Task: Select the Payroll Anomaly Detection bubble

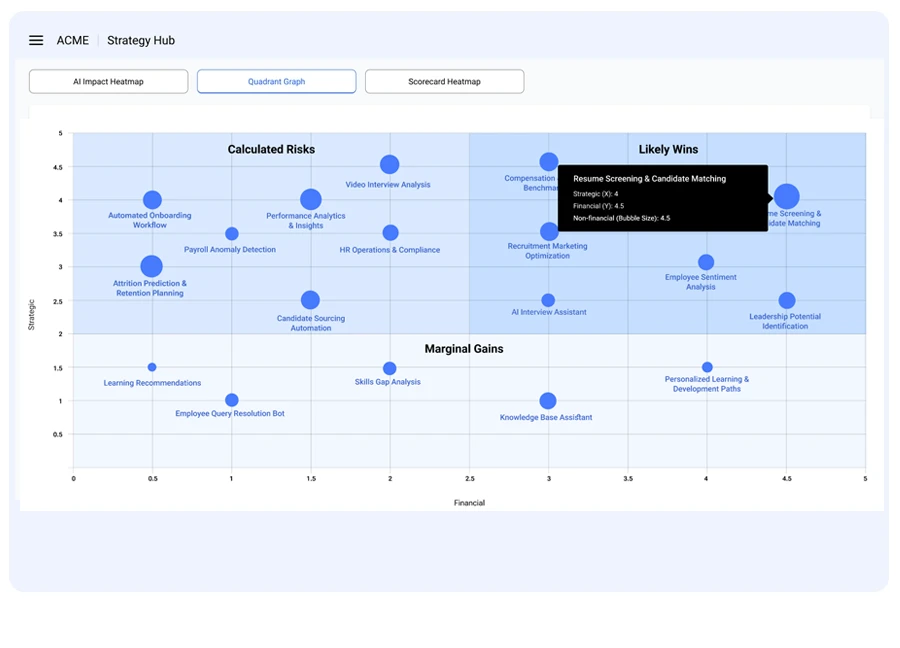Action: pyautogui.click(x=232, y=234)
